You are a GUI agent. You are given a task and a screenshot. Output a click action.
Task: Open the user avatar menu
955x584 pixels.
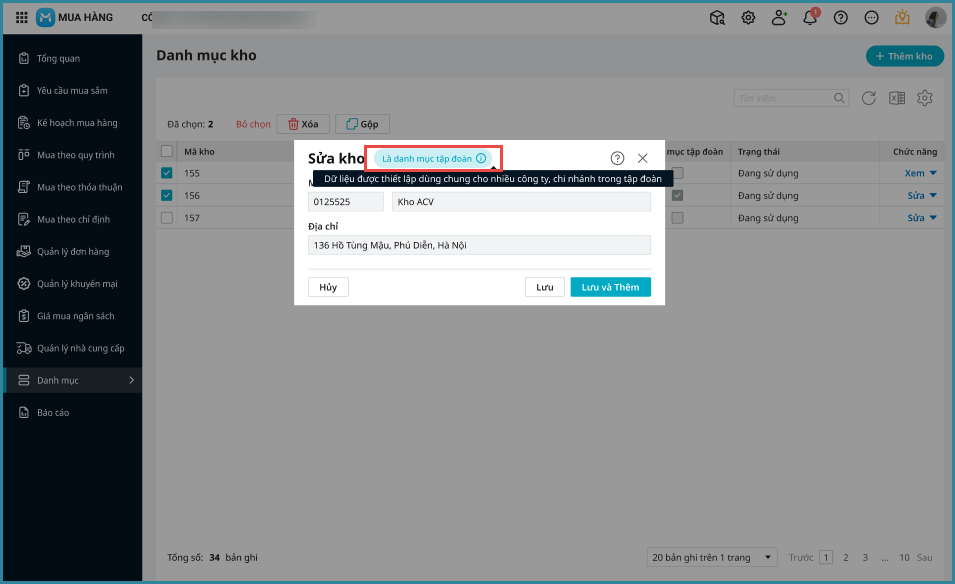(935, 18)
